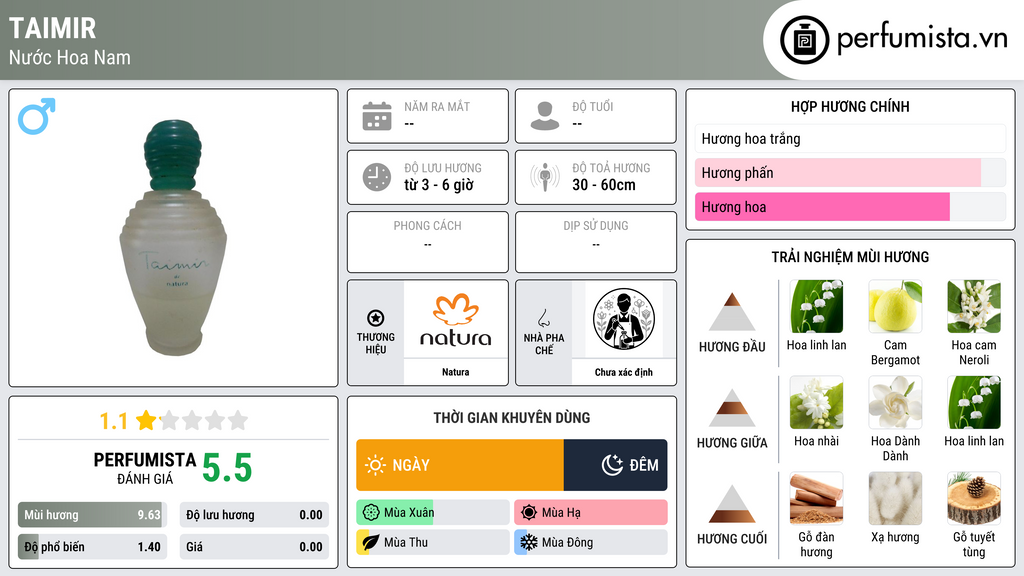Click the Dịp sử dụng card

pos(596,242)
